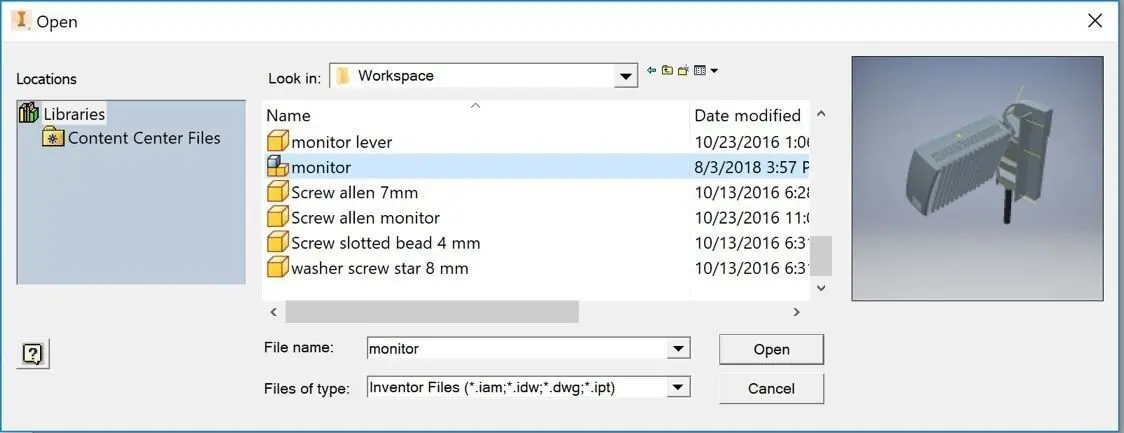Click the monitor 3D preview thumbnail

pyautogui.click(x=977, y=179)
